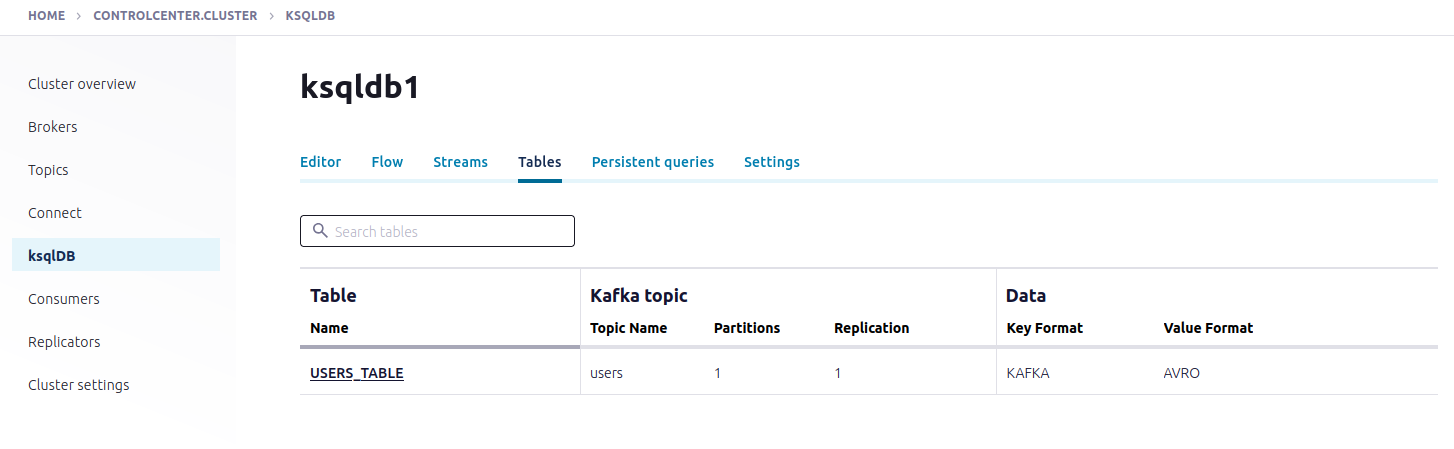This screenshot has height=449, width=1454.
Task: Click the KSQLDB breadcrumb
Action: 311,16
